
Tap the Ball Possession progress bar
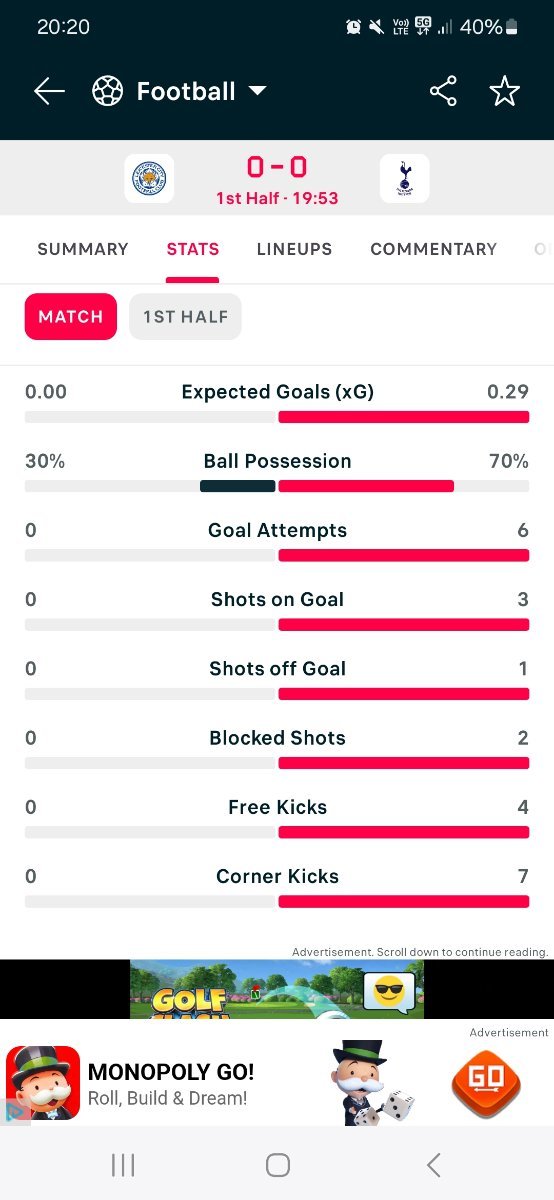click(x=277, y=486)
